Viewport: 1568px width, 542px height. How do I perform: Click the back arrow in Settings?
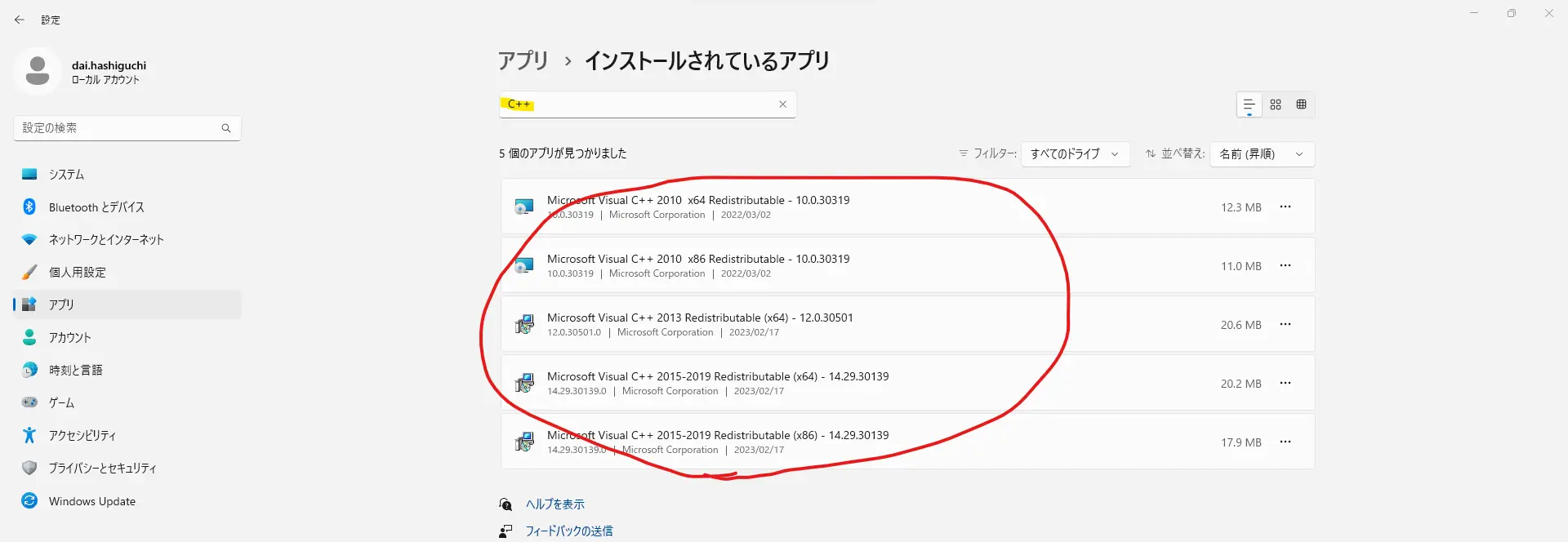(x=20, y=20)
